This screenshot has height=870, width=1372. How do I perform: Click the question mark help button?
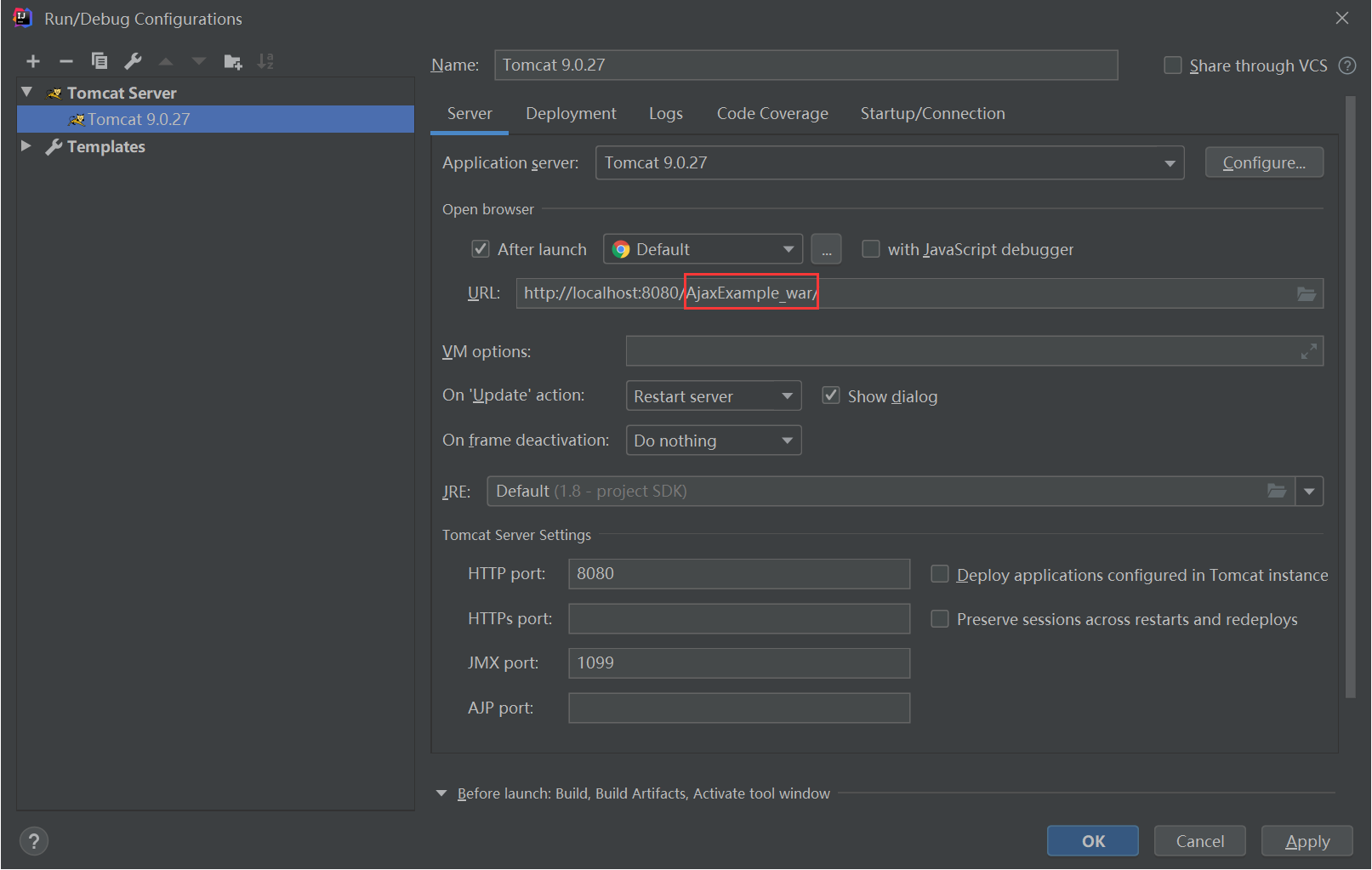point(33,841)
